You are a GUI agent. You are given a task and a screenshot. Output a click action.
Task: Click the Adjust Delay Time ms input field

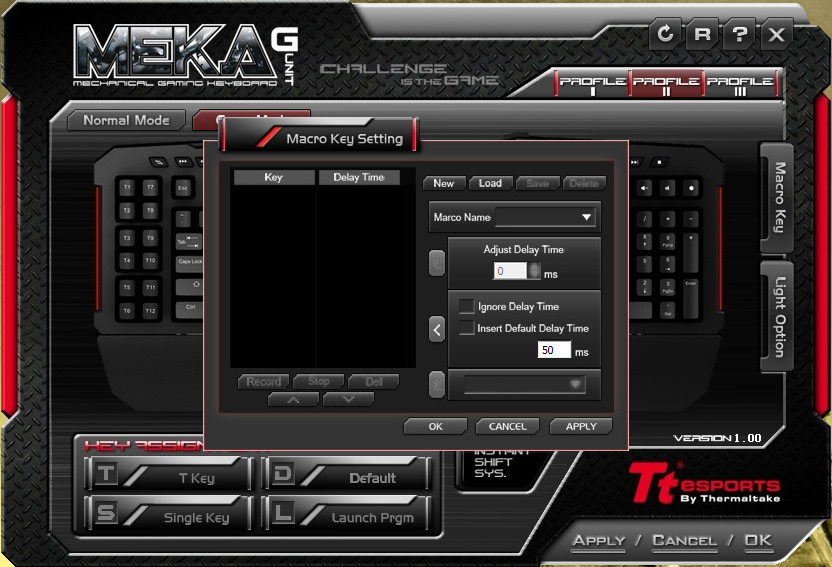point(510,271)
